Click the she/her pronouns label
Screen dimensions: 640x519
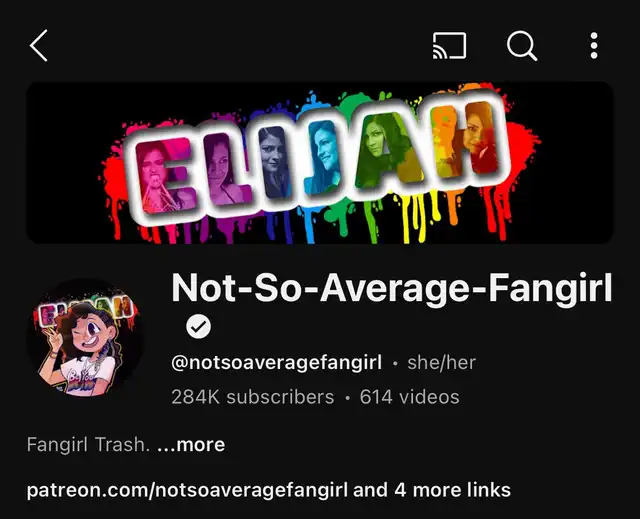(441, 362)
